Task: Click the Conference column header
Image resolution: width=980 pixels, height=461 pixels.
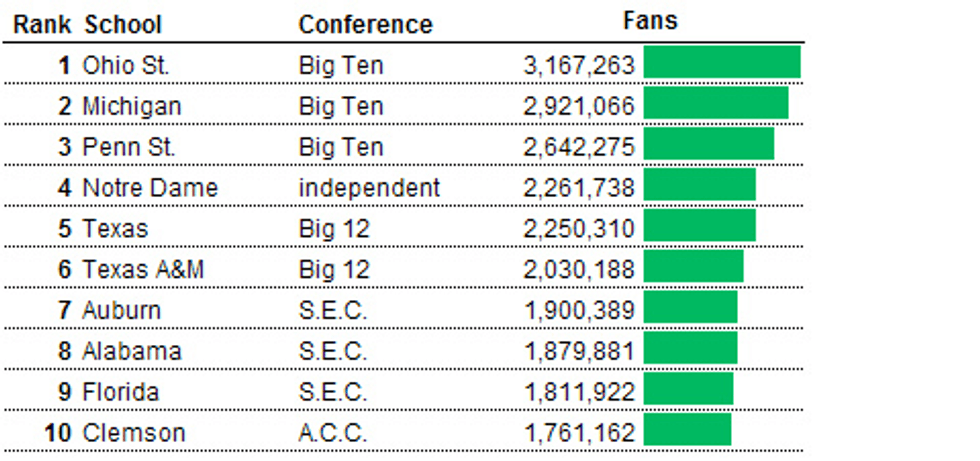Action: click(x=366, y=25)
